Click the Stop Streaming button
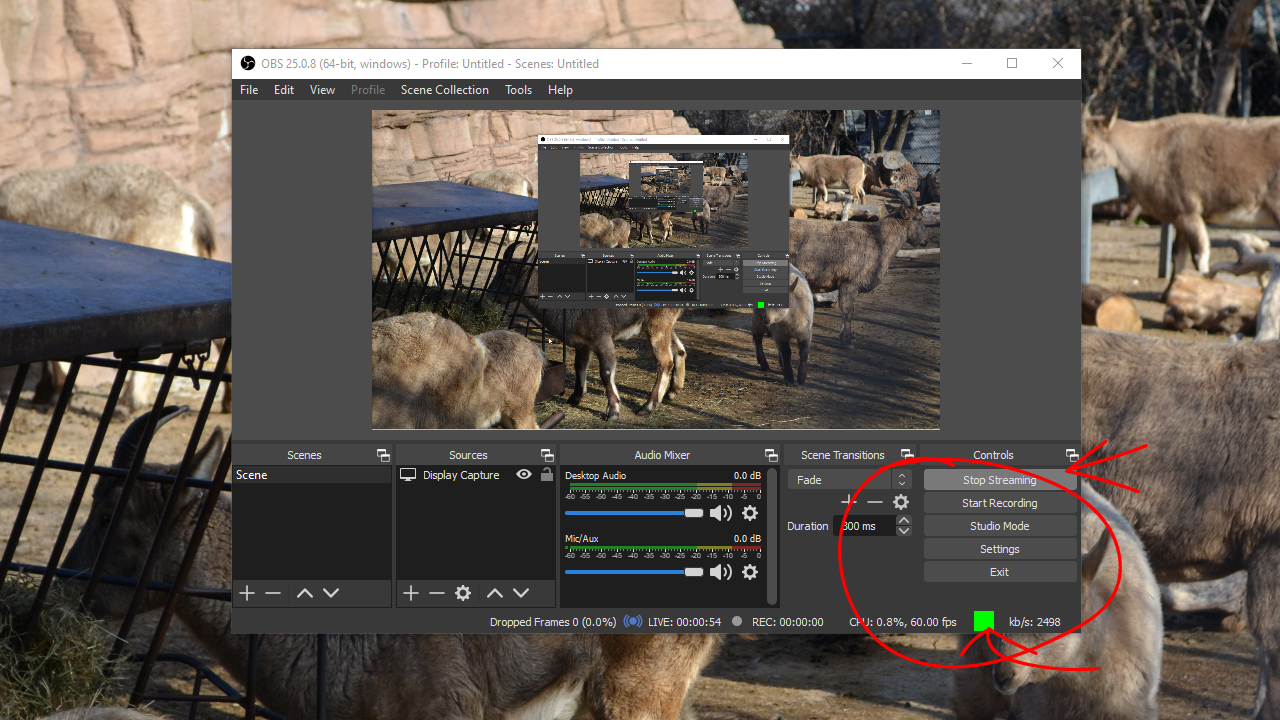Image resolution: width=1280 pixels, height=720 pixels. point(999,480)
